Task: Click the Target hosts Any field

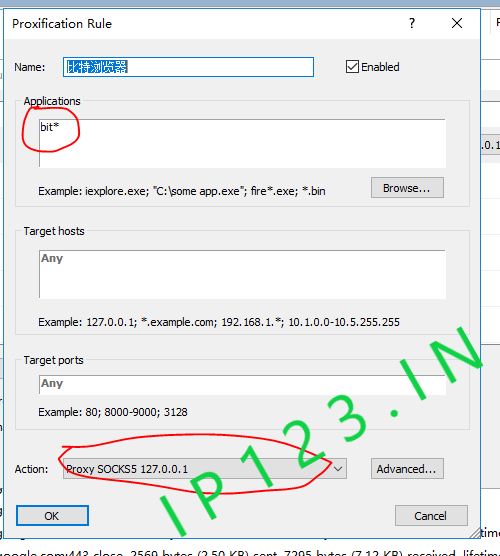Action: click(x=242, y=274)
